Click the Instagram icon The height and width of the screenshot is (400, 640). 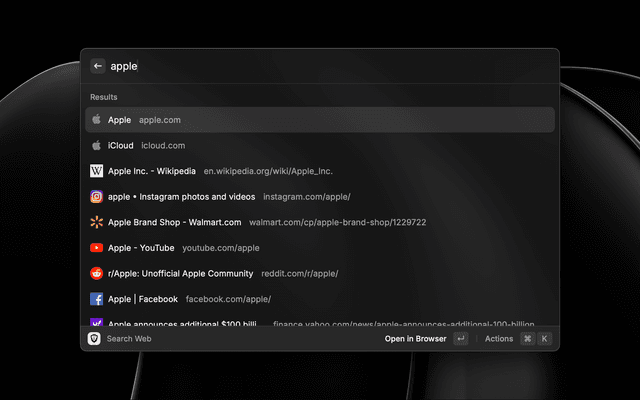pos(97,197)
